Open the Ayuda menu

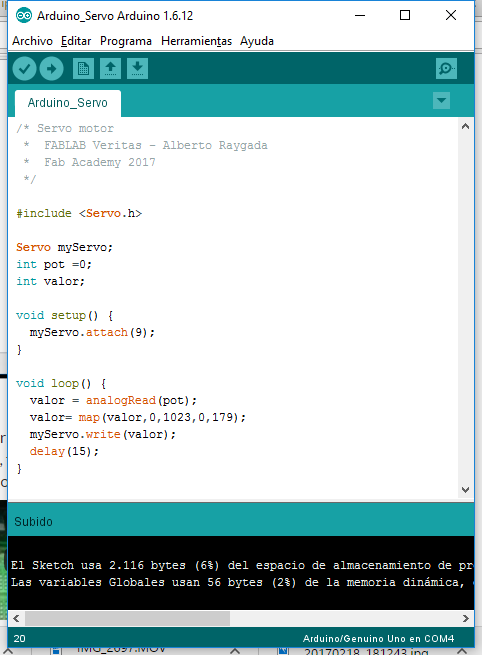point(257,41)
